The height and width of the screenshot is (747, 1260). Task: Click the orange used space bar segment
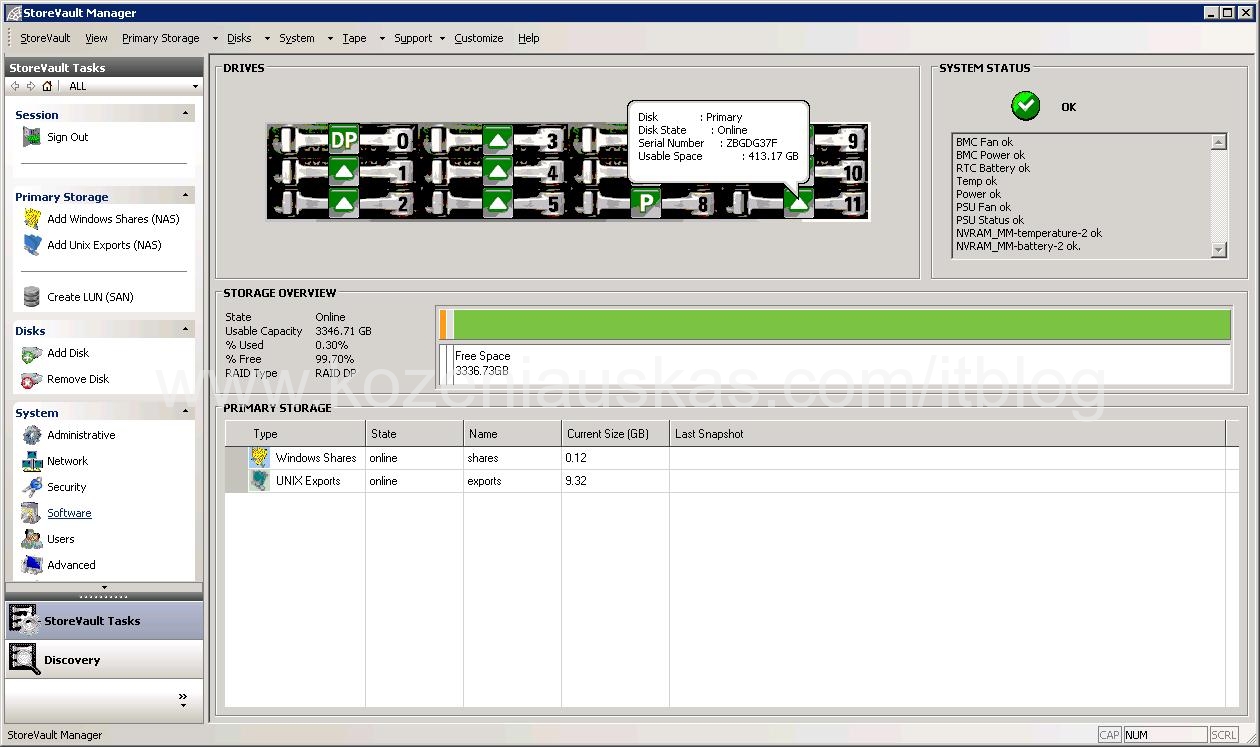click(x=443, y=325)
